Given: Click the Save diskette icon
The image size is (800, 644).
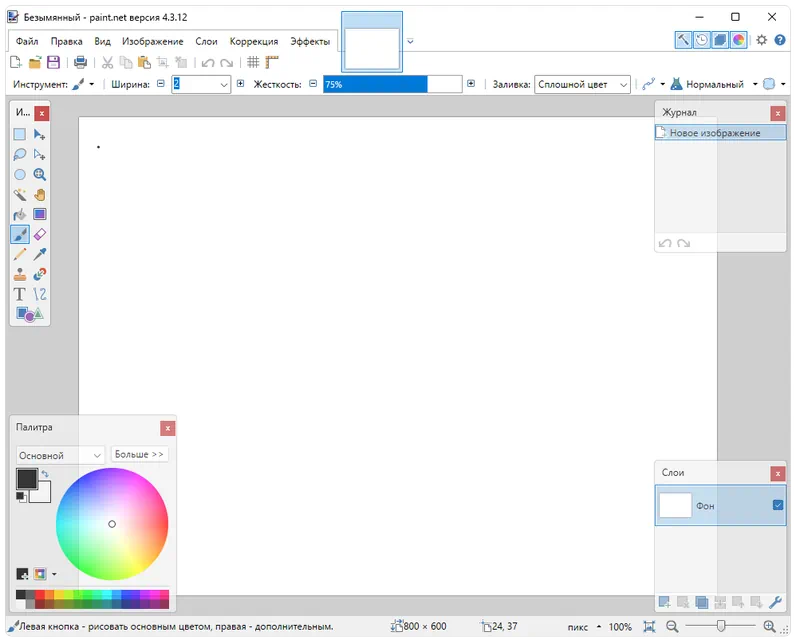Looking at the screenshot, I should [53, 62].
